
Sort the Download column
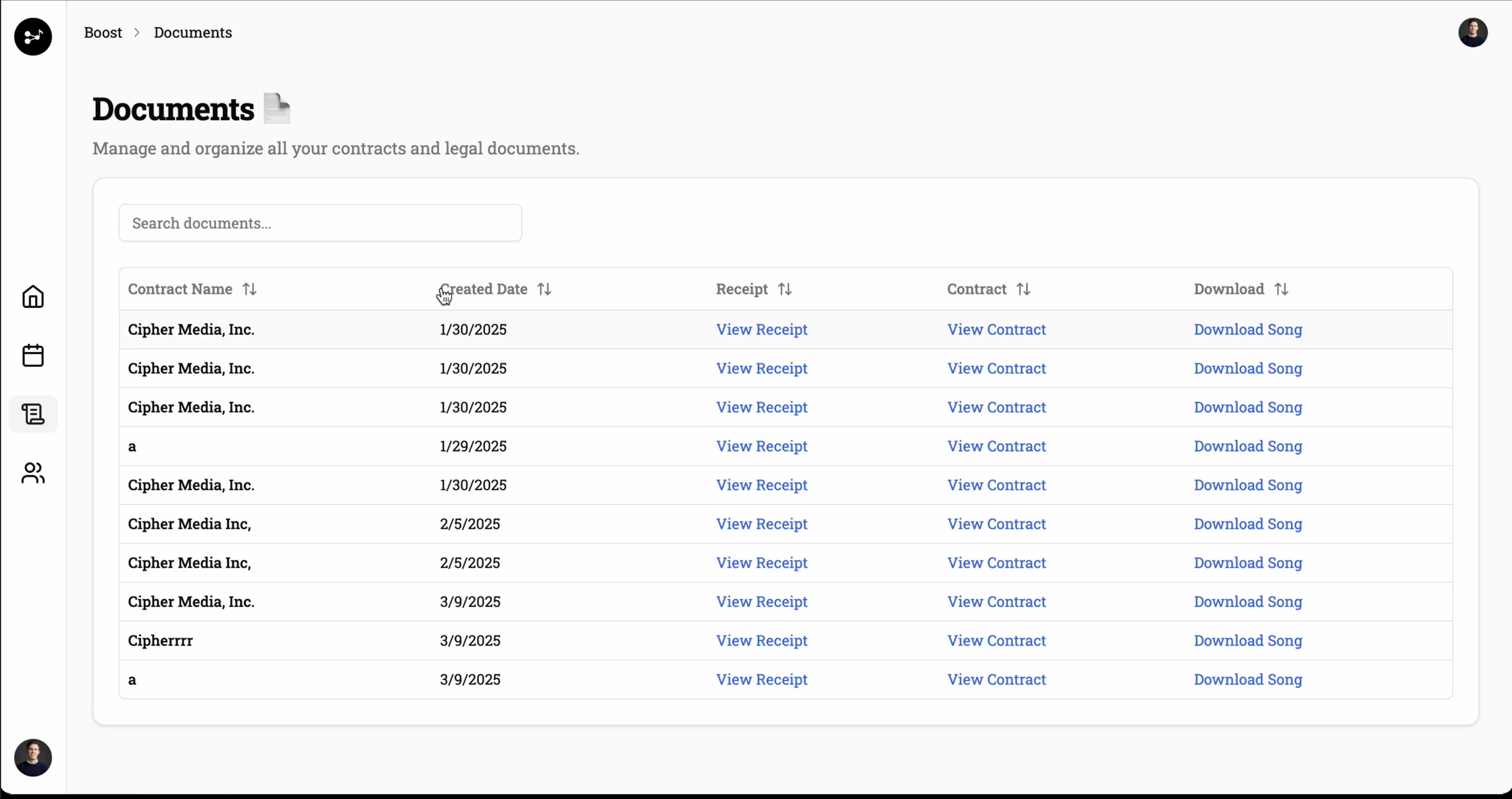click(1281, 289)
